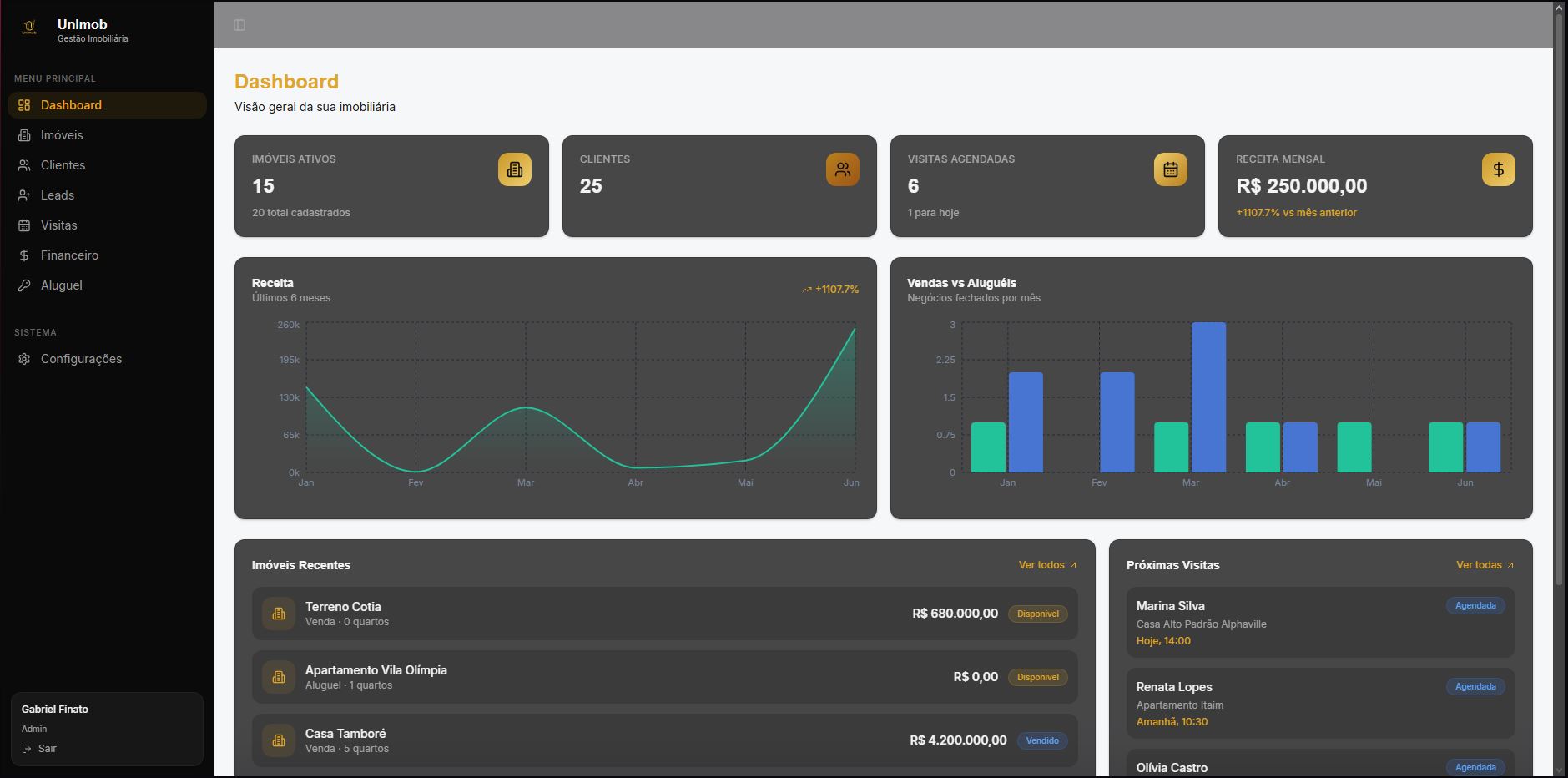1568x778 pixels.
Task: Click '20 total cadastrados' text
Action: pyautogui.click(x=301, y=213)
